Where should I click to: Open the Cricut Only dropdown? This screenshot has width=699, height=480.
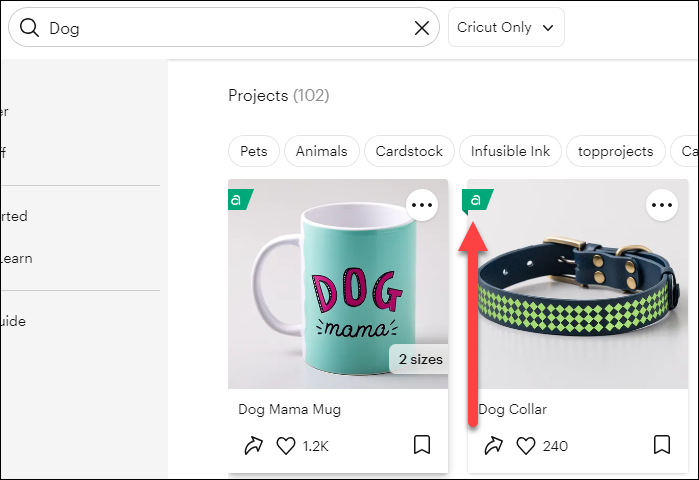tap(506, 28)
